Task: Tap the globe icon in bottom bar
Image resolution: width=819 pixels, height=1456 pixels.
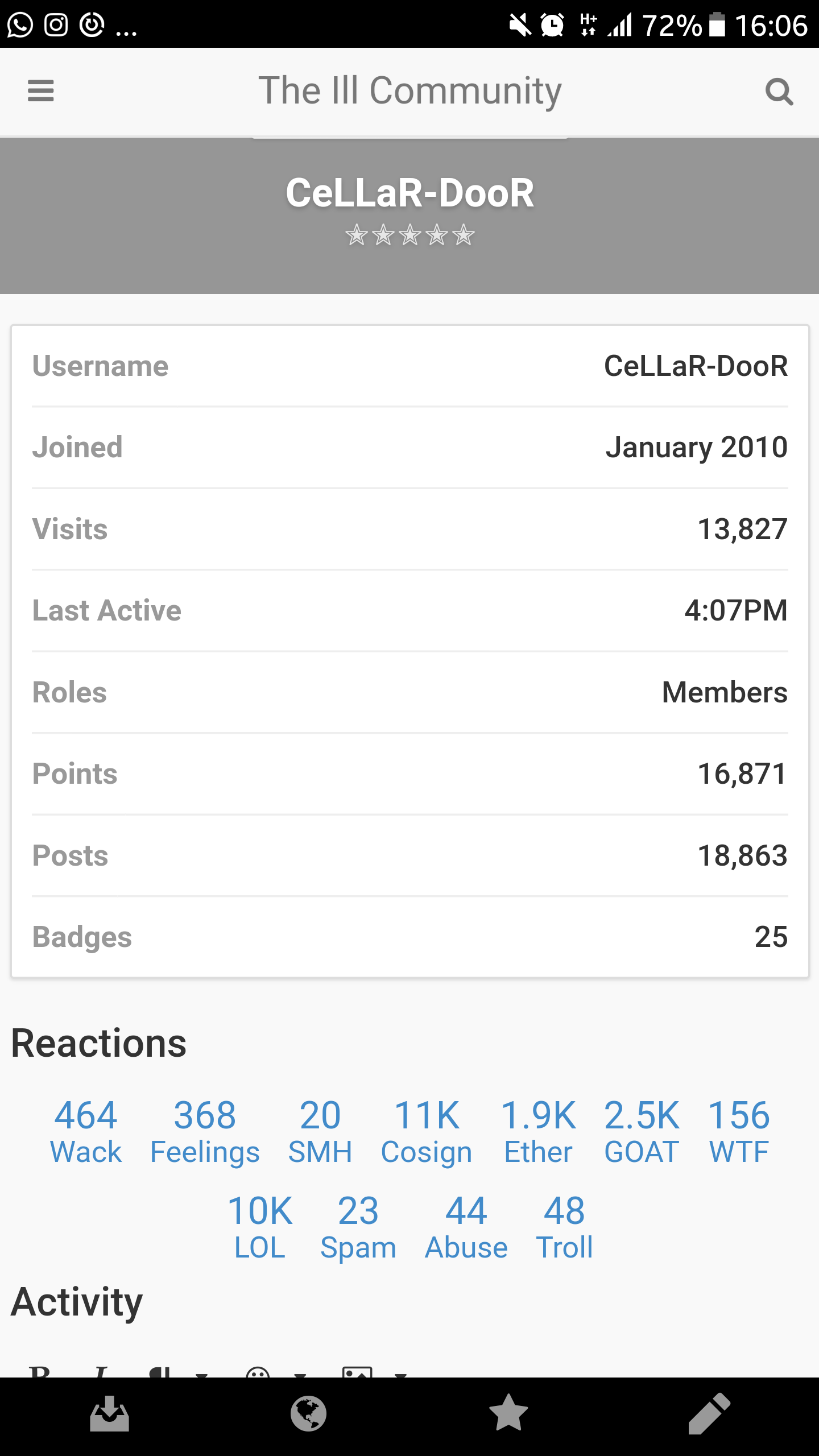Action: click(x=308, y=1413)
